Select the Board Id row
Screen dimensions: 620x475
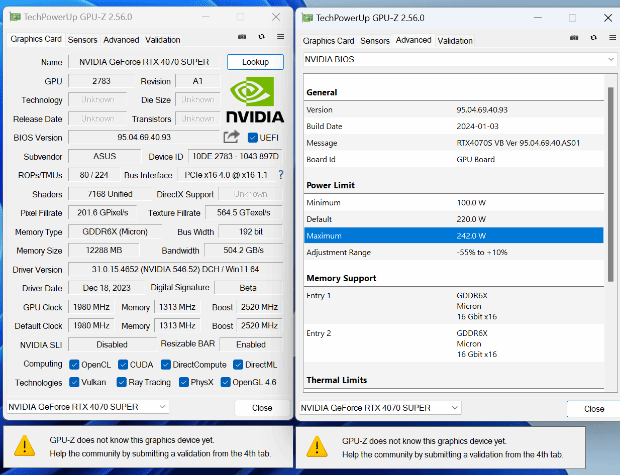(454, 159)
